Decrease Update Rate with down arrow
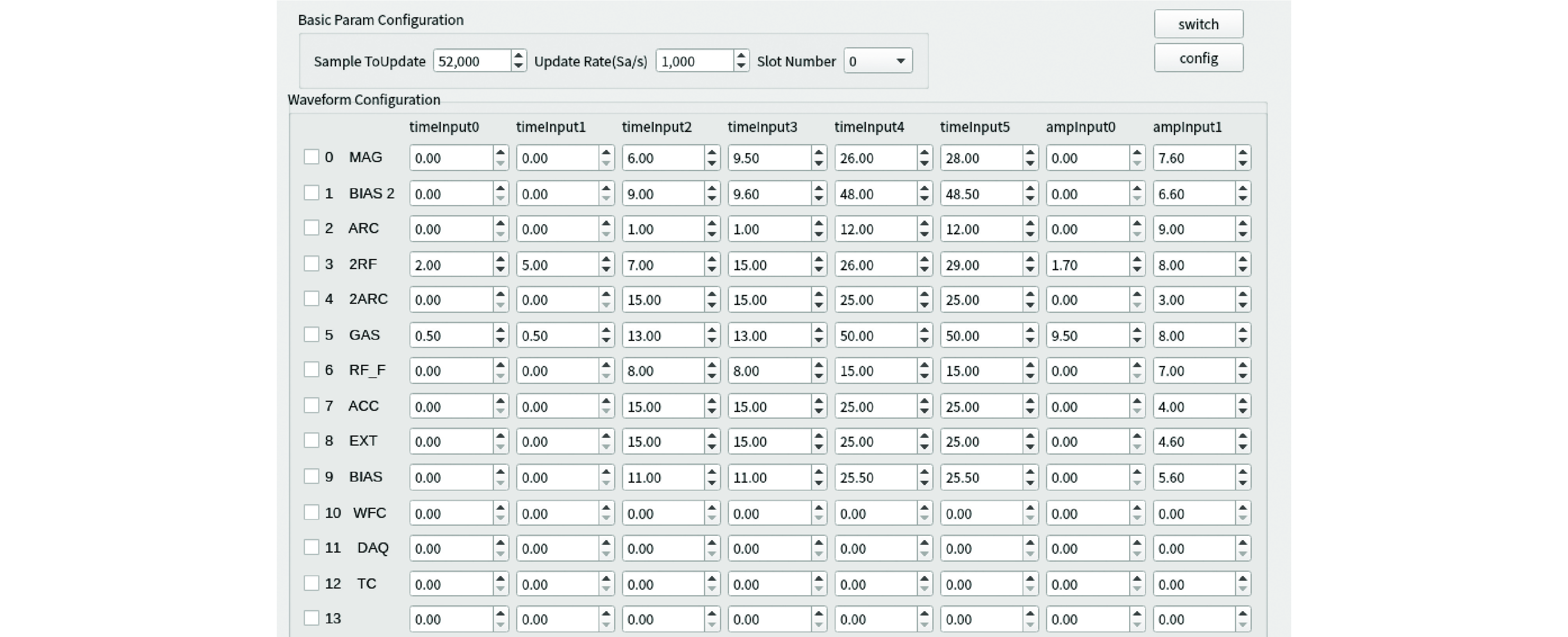 coord(741,66)
